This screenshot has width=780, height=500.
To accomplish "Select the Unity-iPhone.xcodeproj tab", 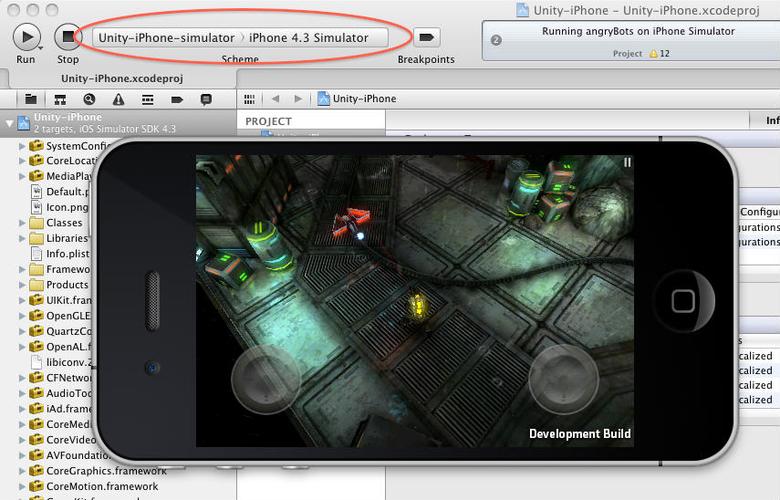I will point(122,79).
